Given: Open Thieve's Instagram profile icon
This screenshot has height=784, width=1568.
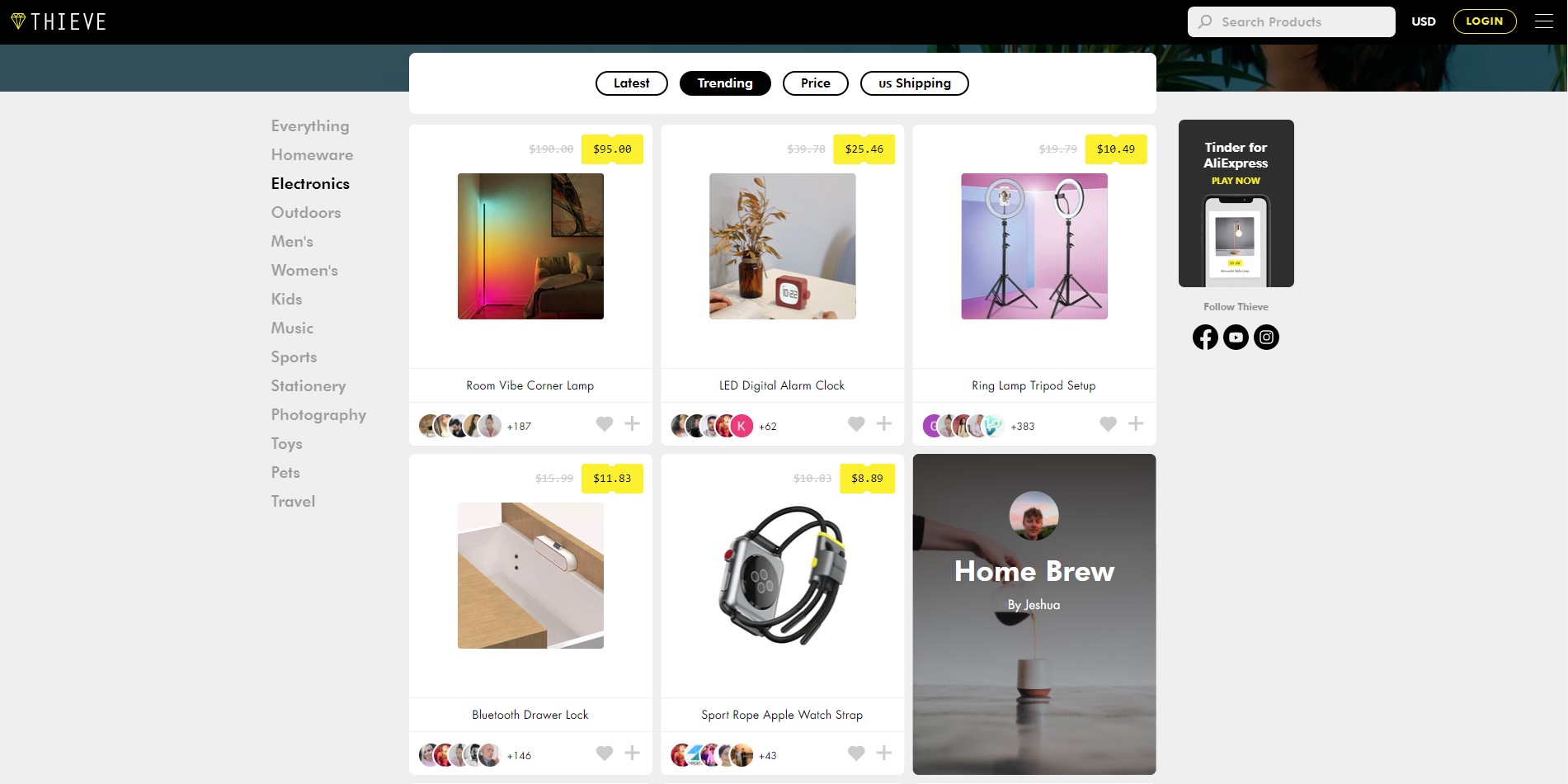Looking at the screenshot, I should pyautogui.click(x=1266, y=337).
